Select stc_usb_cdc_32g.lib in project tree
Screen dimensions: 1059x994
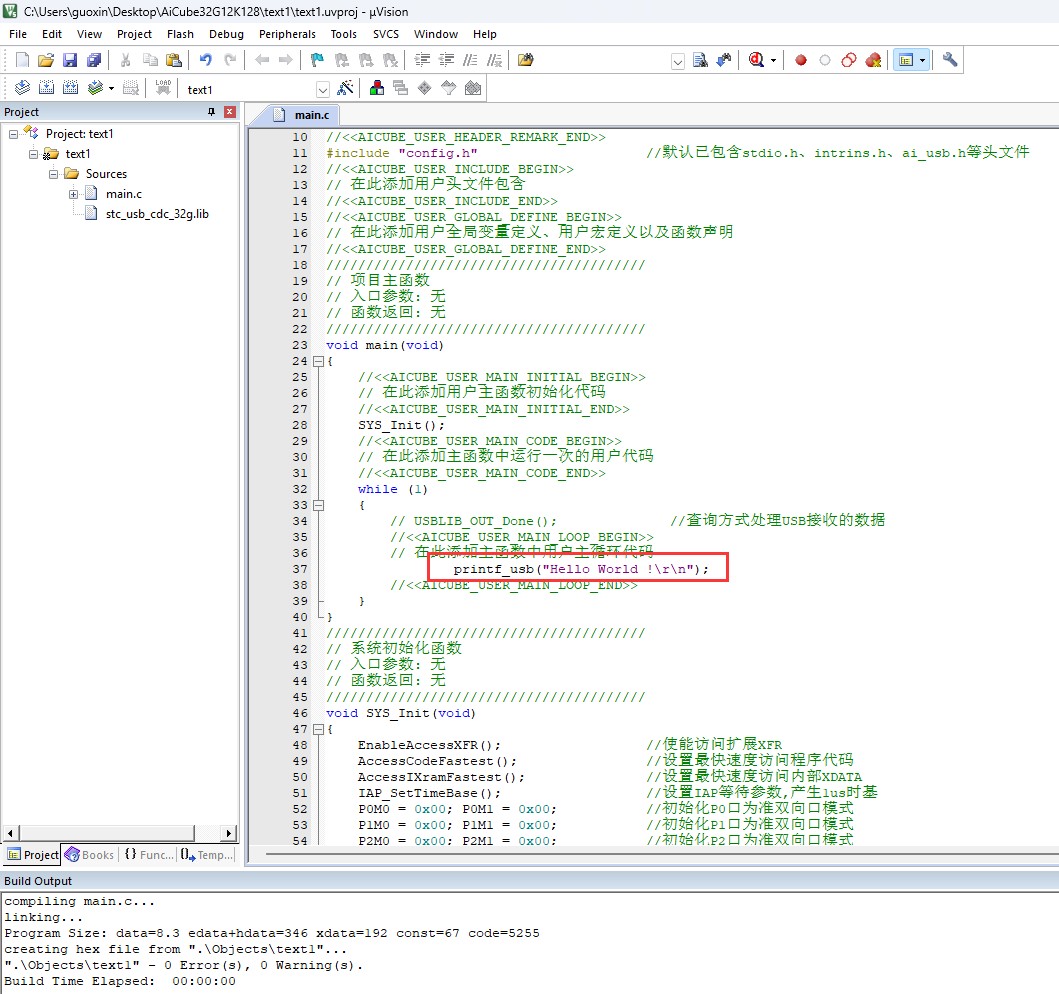(157, 214)
